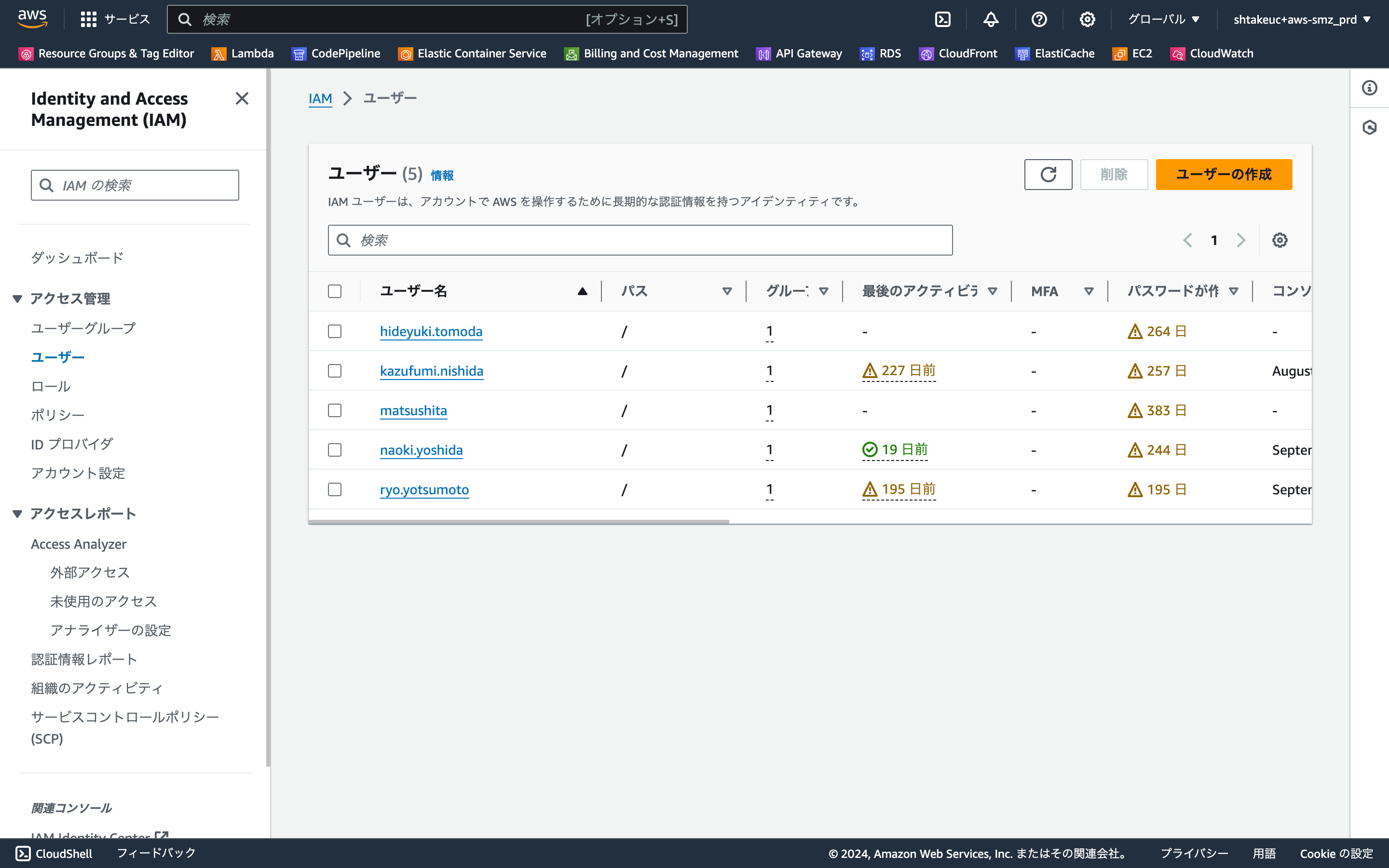This screenshot has height=868, width=1389.
Task: Open console settings gear in header
Action: (x=1087, y=19)
